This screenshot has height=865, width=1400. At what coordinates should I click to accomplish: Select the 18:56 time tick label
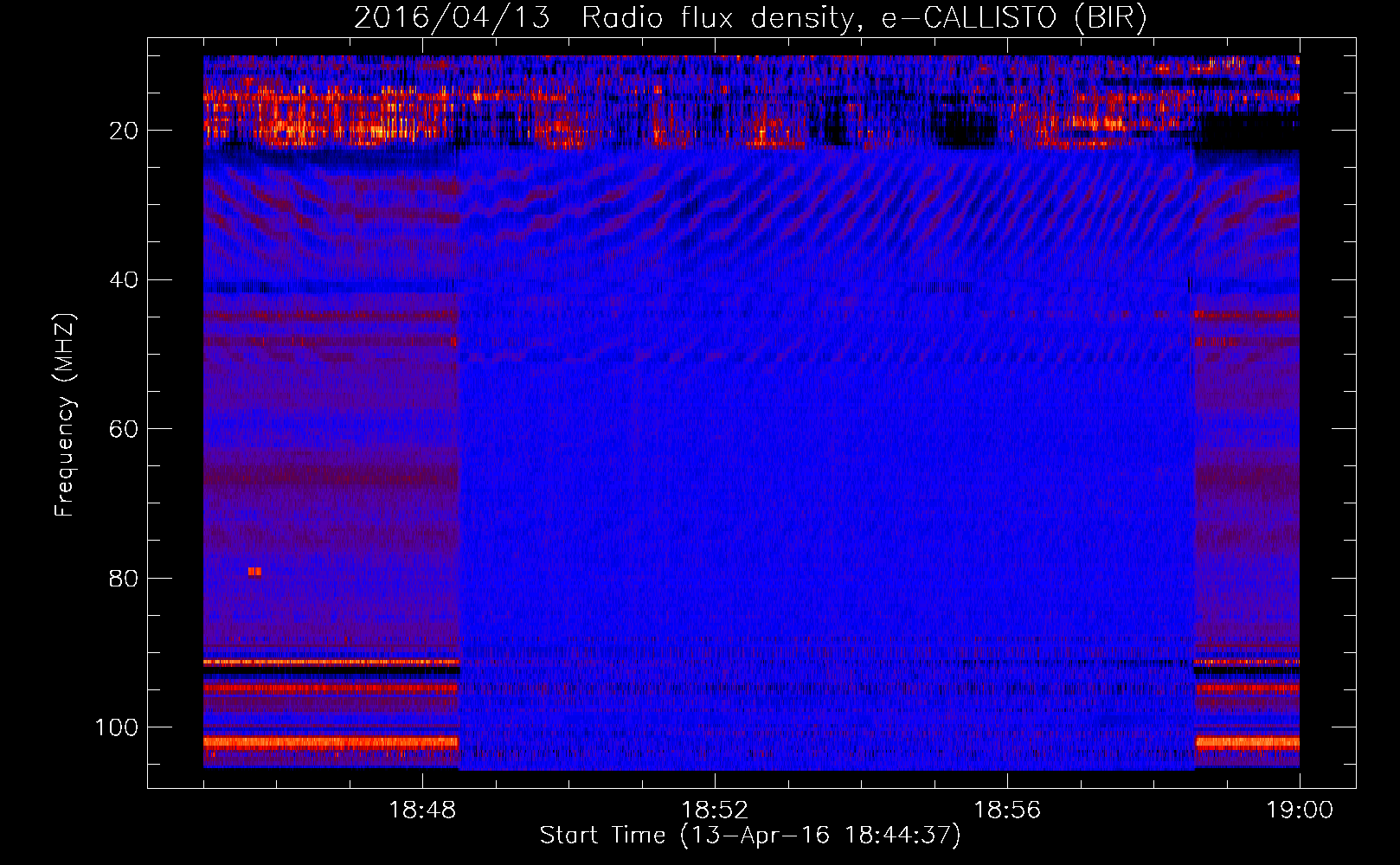pos(1007,811)
